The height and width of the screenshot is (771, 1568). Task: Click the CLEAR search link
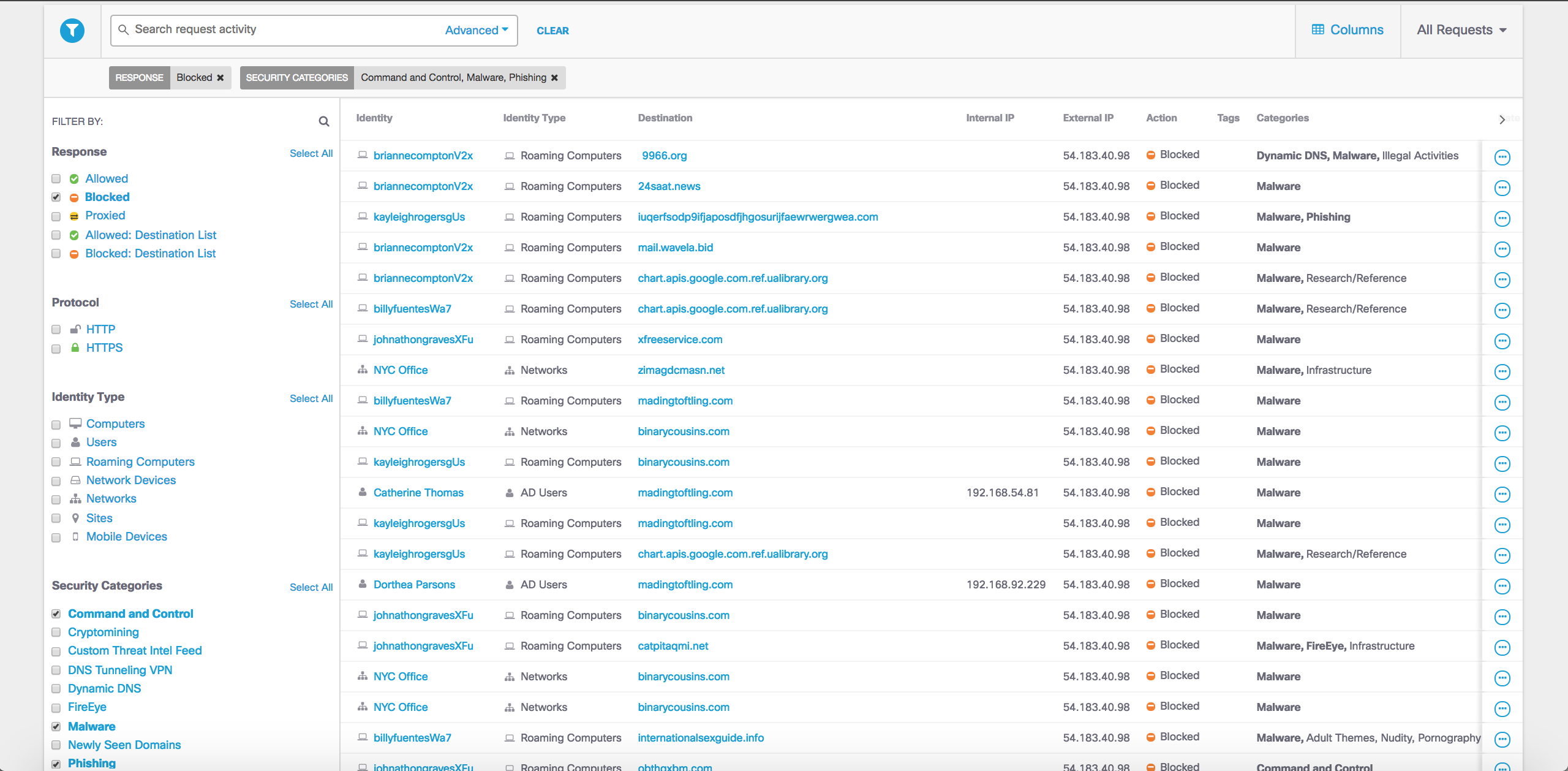click(x=552, y=31)
